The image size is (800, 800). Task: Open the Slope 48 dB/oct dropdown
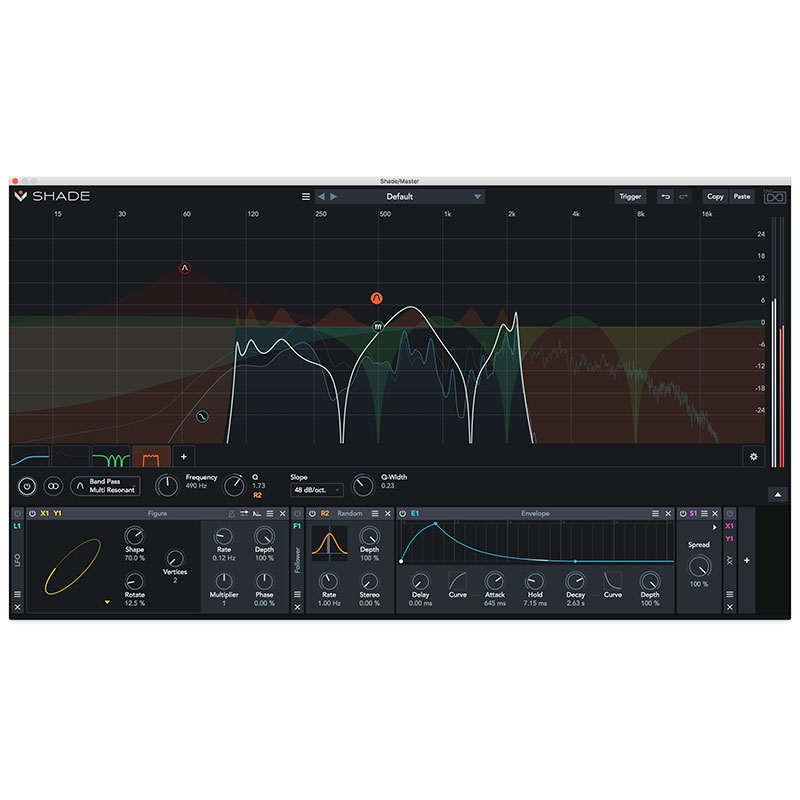(x=316, y=490)
